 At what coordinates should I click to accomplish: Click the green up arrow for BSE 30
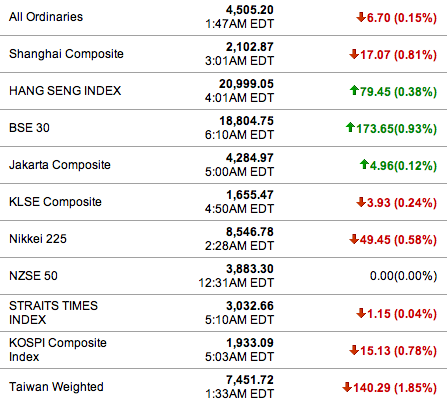(350, 127)
